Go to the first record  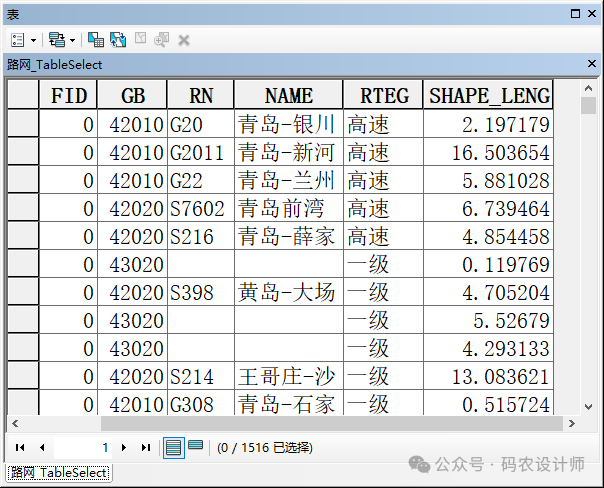point(20,447)
